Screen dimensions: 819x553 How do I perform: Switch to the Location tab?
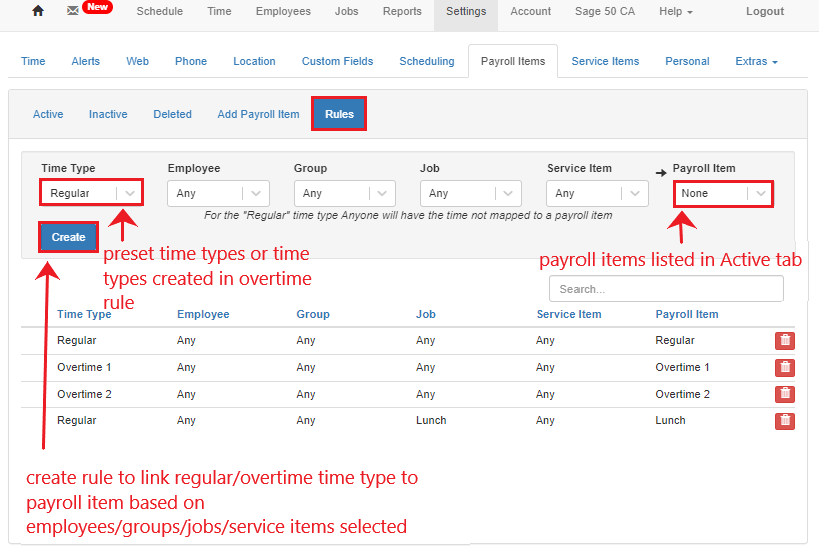point(254,62)
